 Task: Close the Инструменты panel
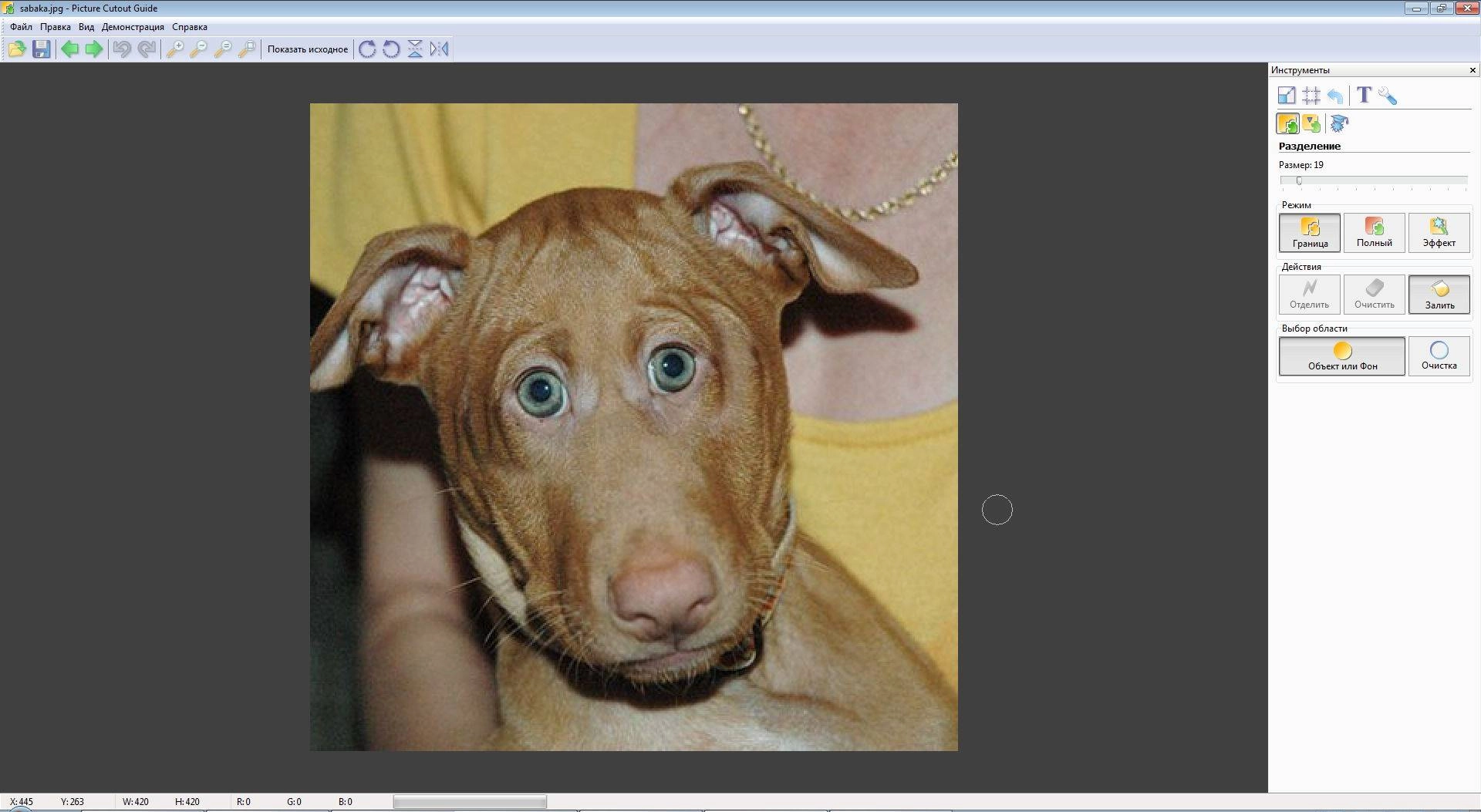click(1473, 70)
